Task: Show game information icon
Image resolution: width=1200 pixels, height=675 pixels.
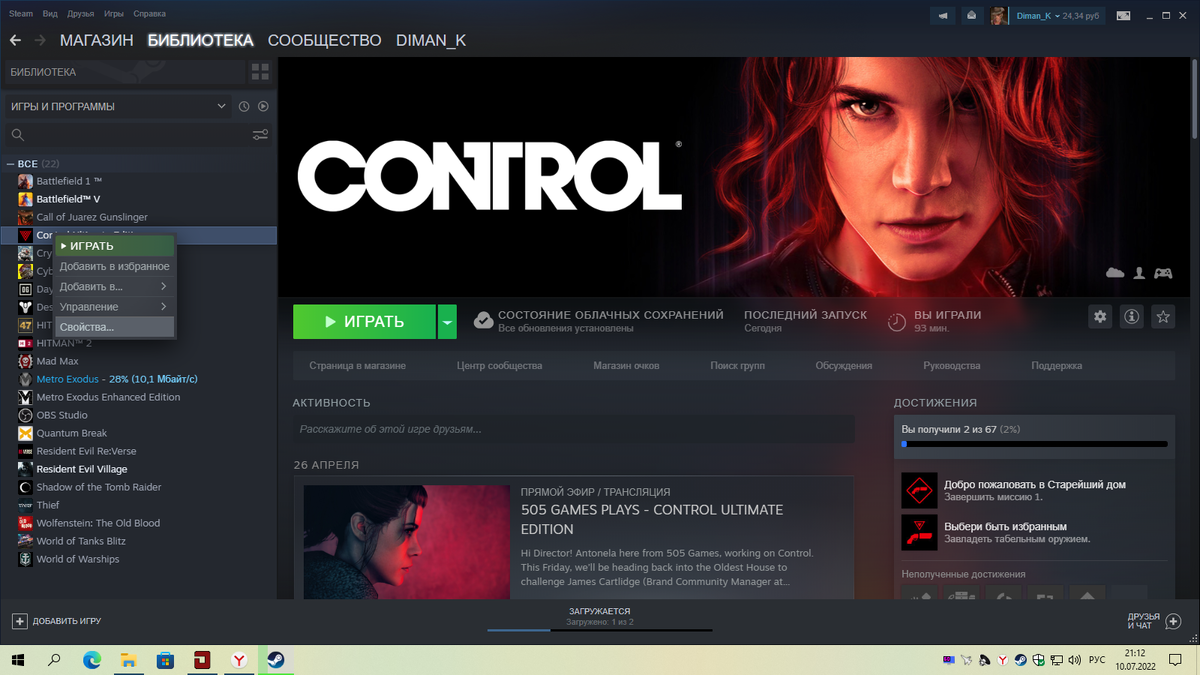Action: click(x=1132, y=316)
